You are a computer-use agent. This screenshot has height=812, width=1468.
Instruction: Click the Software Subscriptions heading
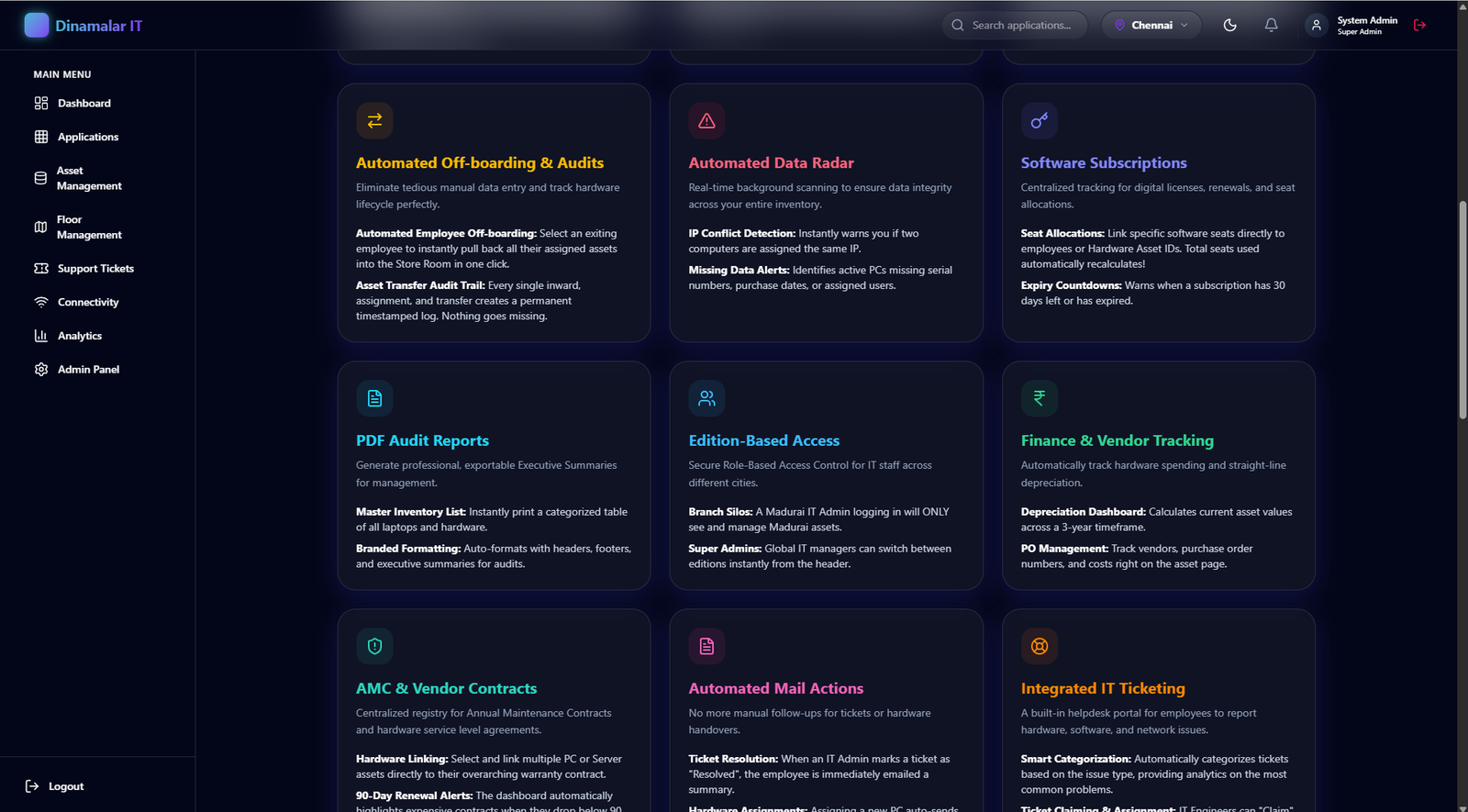(x=1104, y=162)
